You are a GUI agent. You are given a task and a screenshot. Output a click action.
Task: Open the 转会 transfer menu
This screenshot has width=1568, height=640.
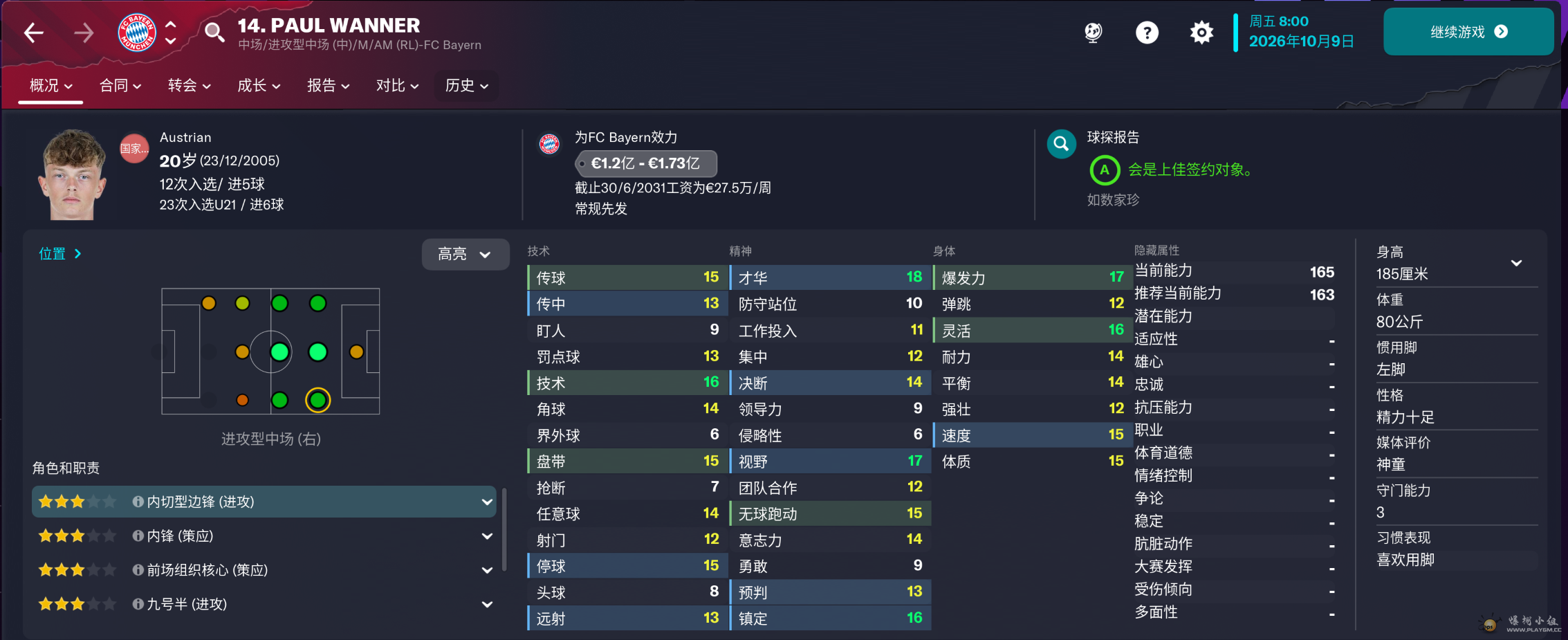[x=189, y=86]
